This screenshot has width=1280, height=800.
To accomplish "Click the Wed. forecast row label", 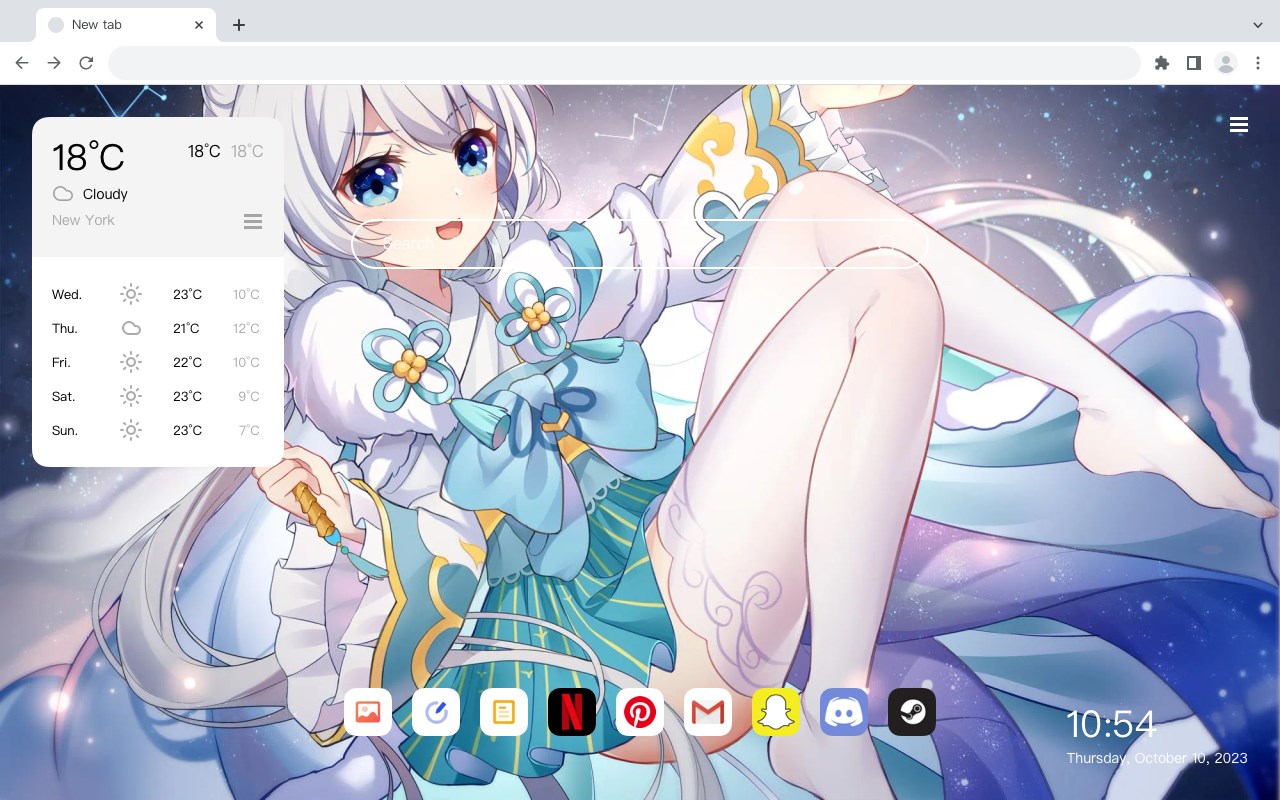I will (x=67, y=295).
